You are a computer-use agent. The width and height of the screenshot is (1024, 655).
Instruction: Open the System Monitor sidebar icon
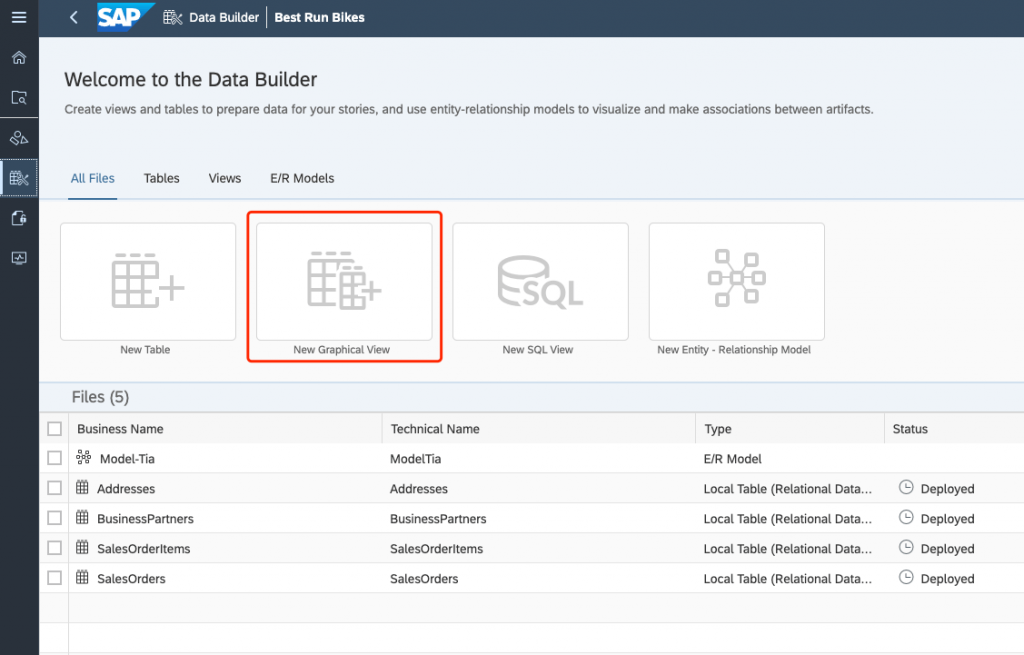tap(19, 258)
